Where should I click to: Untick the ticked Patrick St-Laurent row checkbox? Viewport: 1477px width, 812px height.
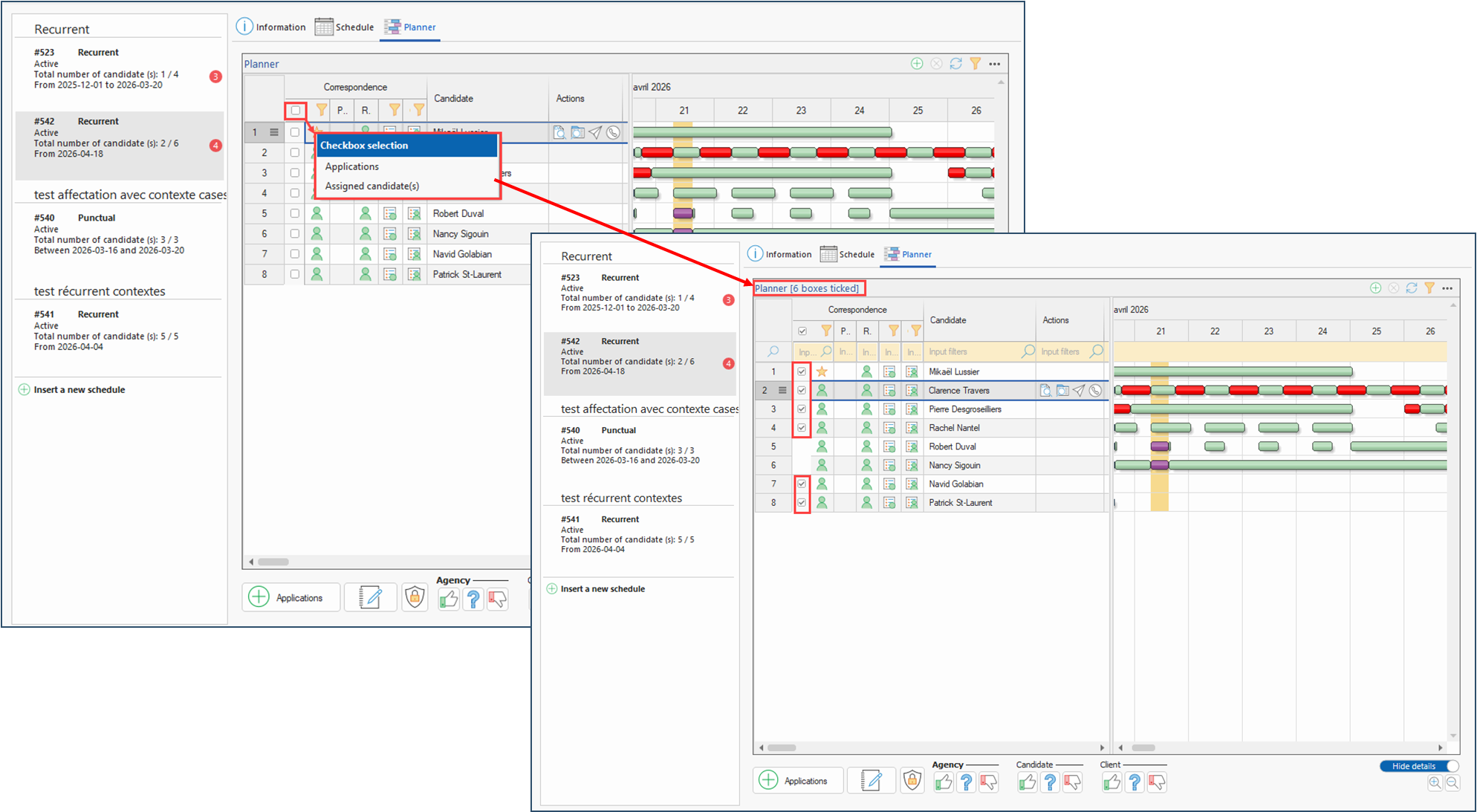click(x=802, y=503)
